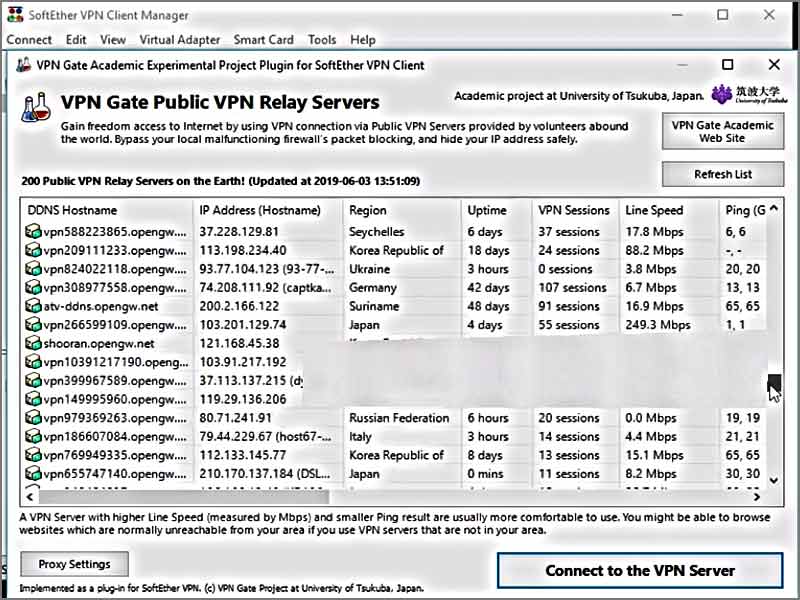Screen dimensions: 800x600
Task: Select IP address 121.168.45.38
Action: tap(239, 343)
